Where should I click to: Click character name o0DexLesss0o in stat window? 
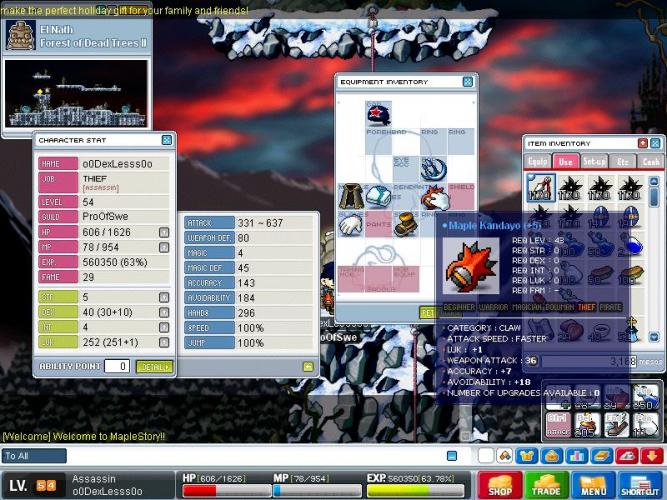117,164
